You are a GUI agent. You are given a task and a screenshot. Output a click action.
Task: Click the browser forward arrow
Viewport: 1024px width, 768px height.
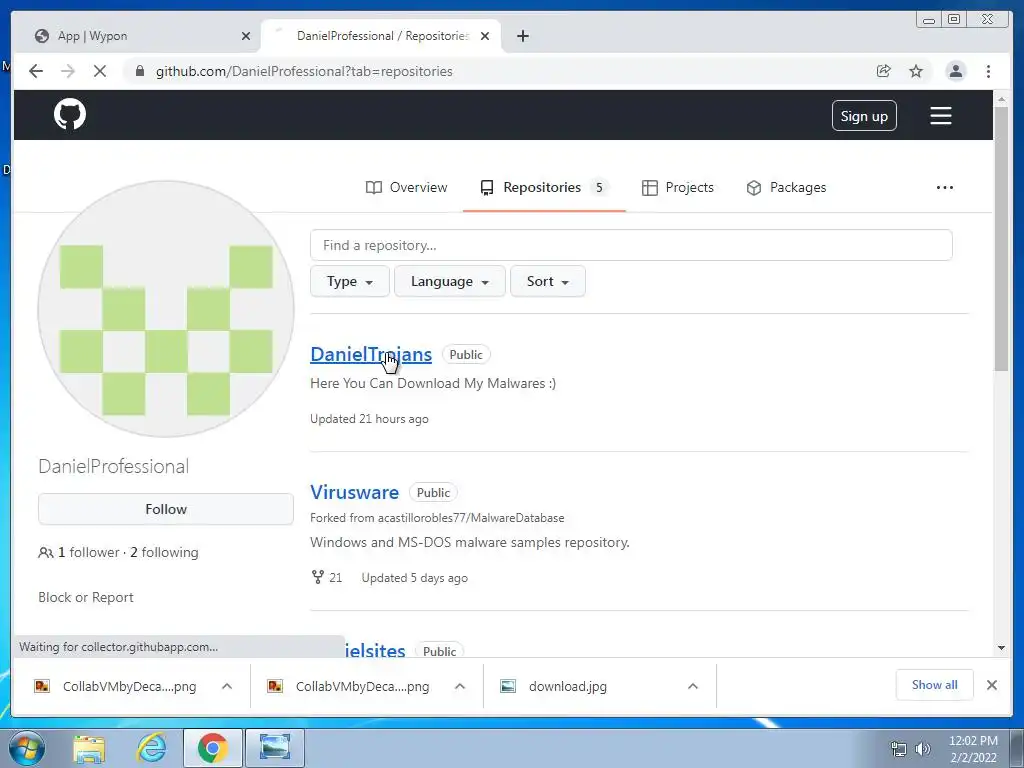68,71
